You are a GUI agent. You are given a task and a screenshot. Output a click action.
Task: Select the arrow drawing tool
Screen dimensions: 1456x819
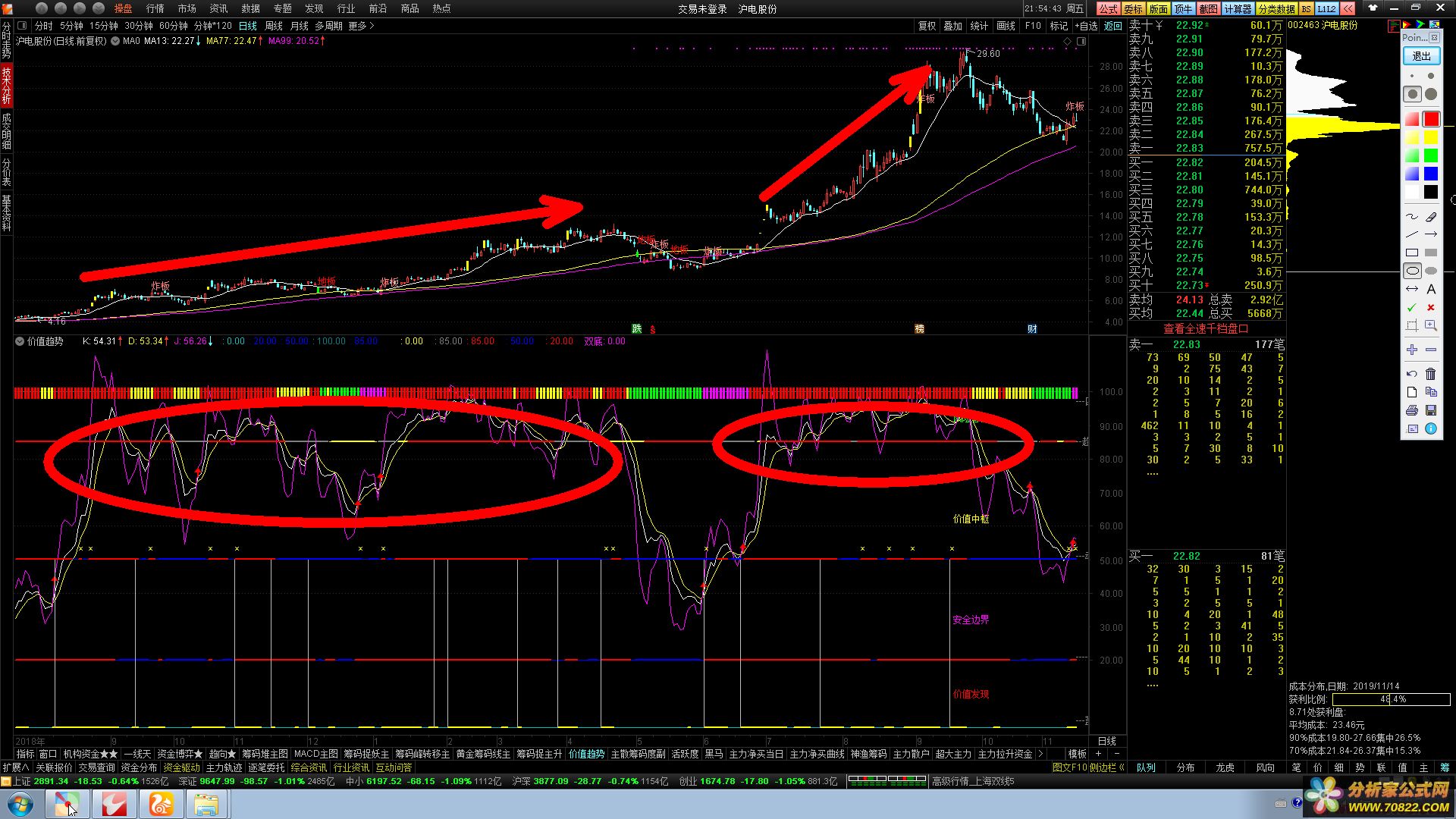tap(1431, 234)
